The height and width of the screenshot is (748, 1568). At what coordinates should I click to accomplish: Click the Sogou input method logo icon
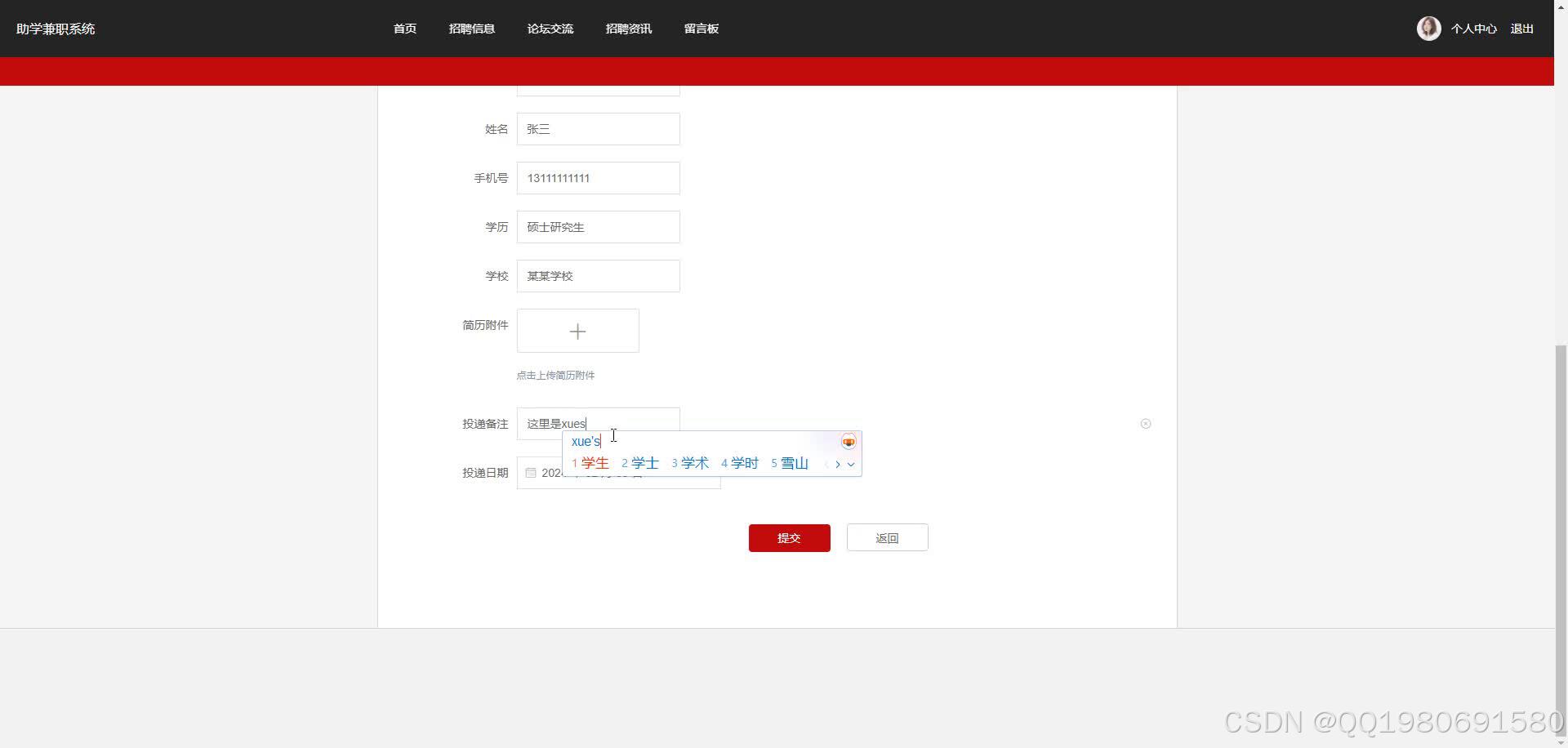(849, 441)
